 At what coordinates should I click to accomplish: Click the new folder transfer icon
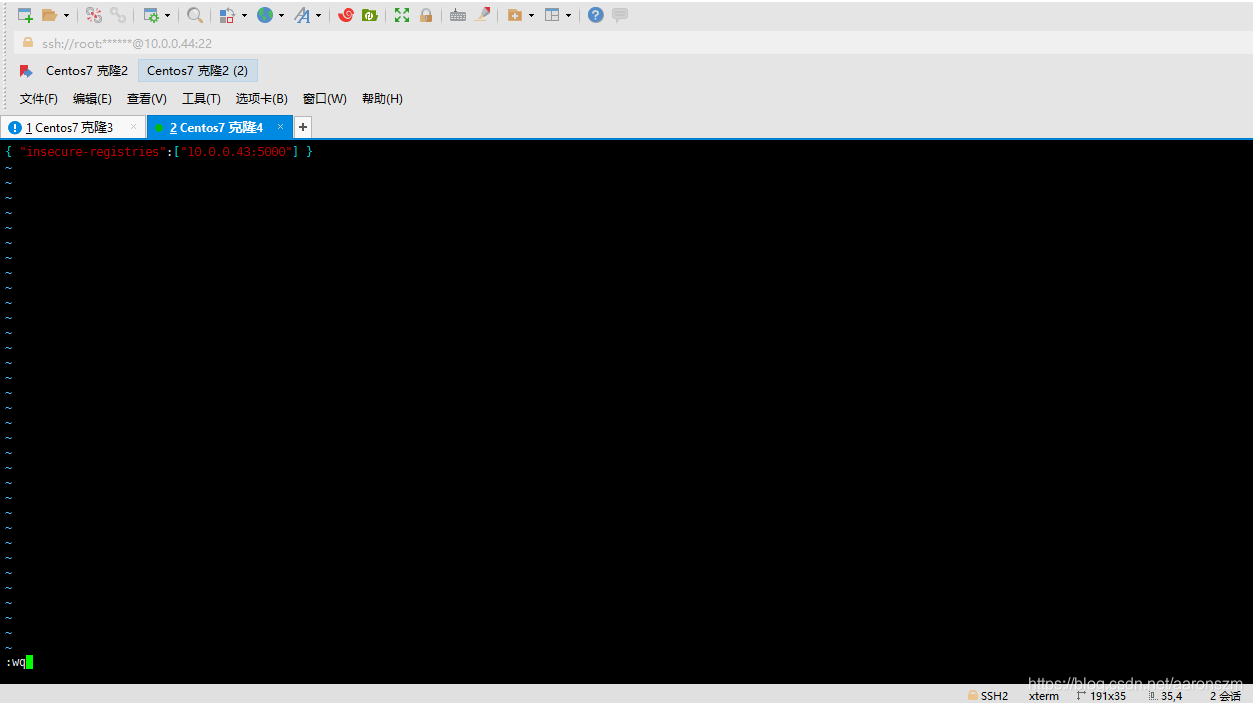click(514, 15)
